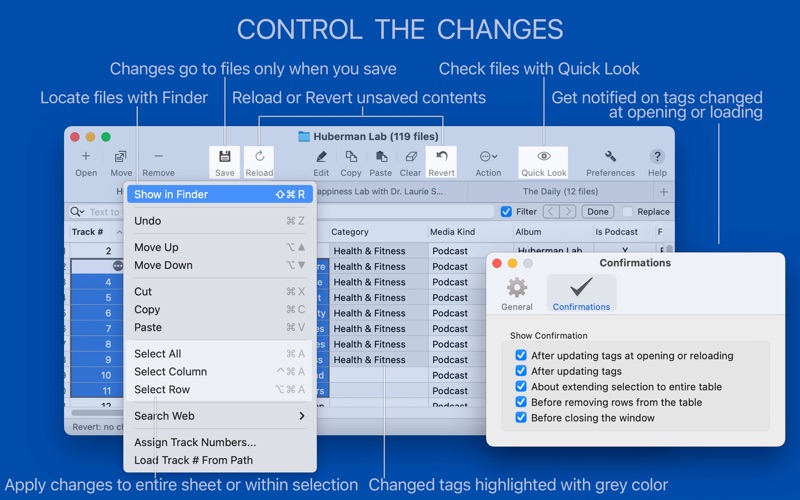
Task: Click the Open toolbar icon
Action: click(x=86, y=156)
